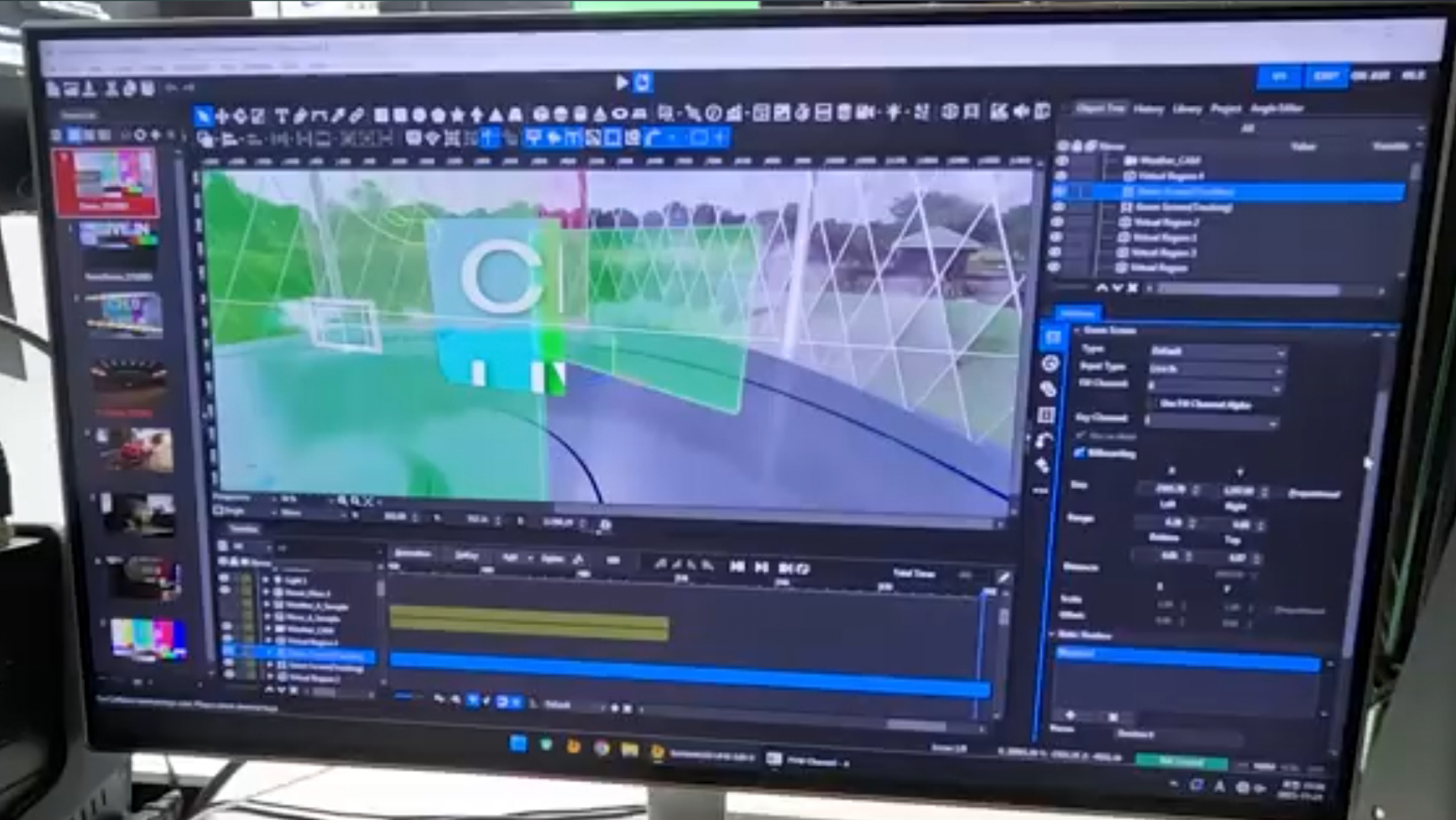This screenshot has width=1456, height=820.
Task: Open the Type dropdown in Green Screen
Action: (1216, 351)
